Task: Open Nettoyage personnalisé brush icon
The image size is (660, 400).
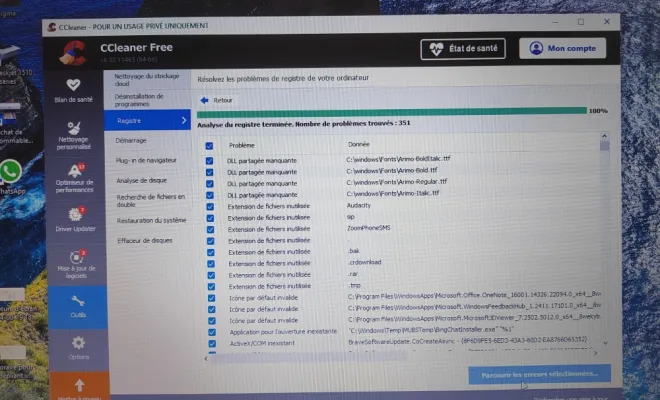Action: click(x=74, y=128)
